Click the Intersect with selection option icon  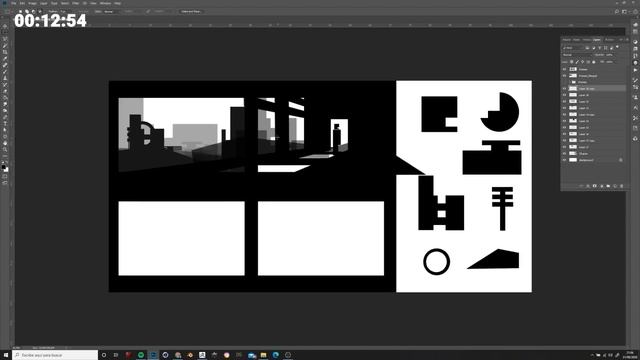point(40,11)
